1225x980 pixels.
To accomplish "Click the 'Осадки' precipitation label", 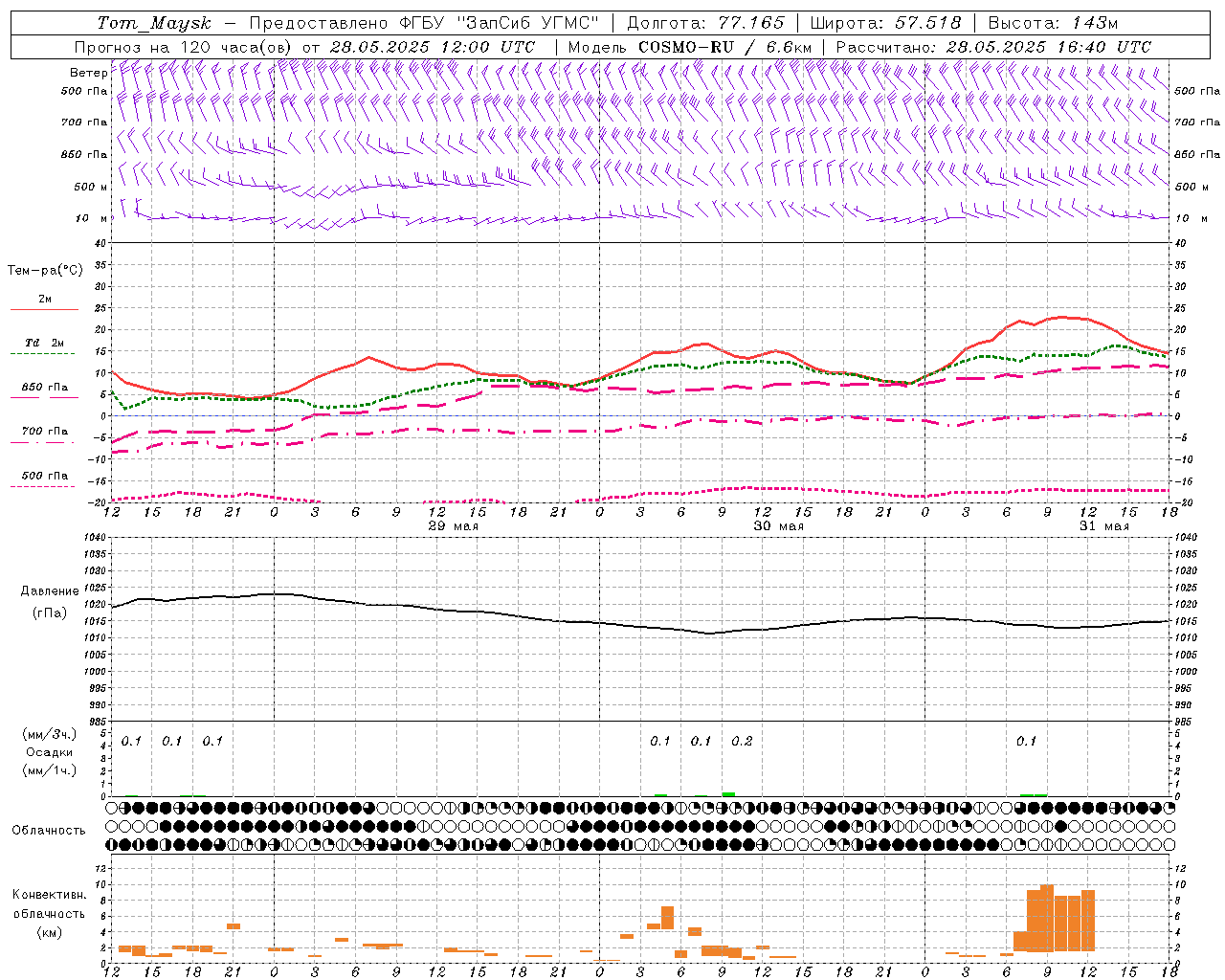I will (x=50, y=752).
